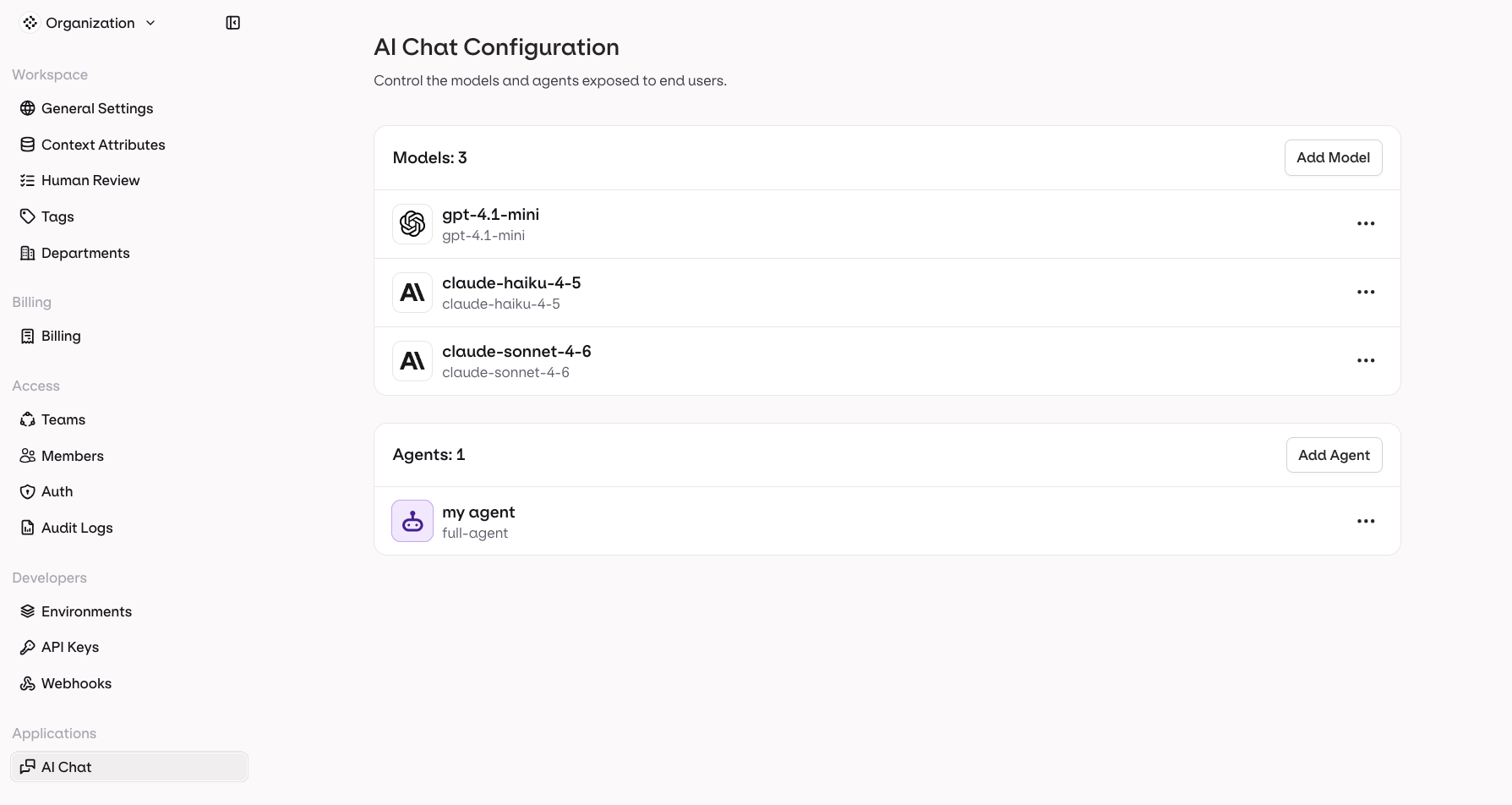Go to the Audit Logs section
Screen dimensions: 1512x805
[x=76, y=527]
